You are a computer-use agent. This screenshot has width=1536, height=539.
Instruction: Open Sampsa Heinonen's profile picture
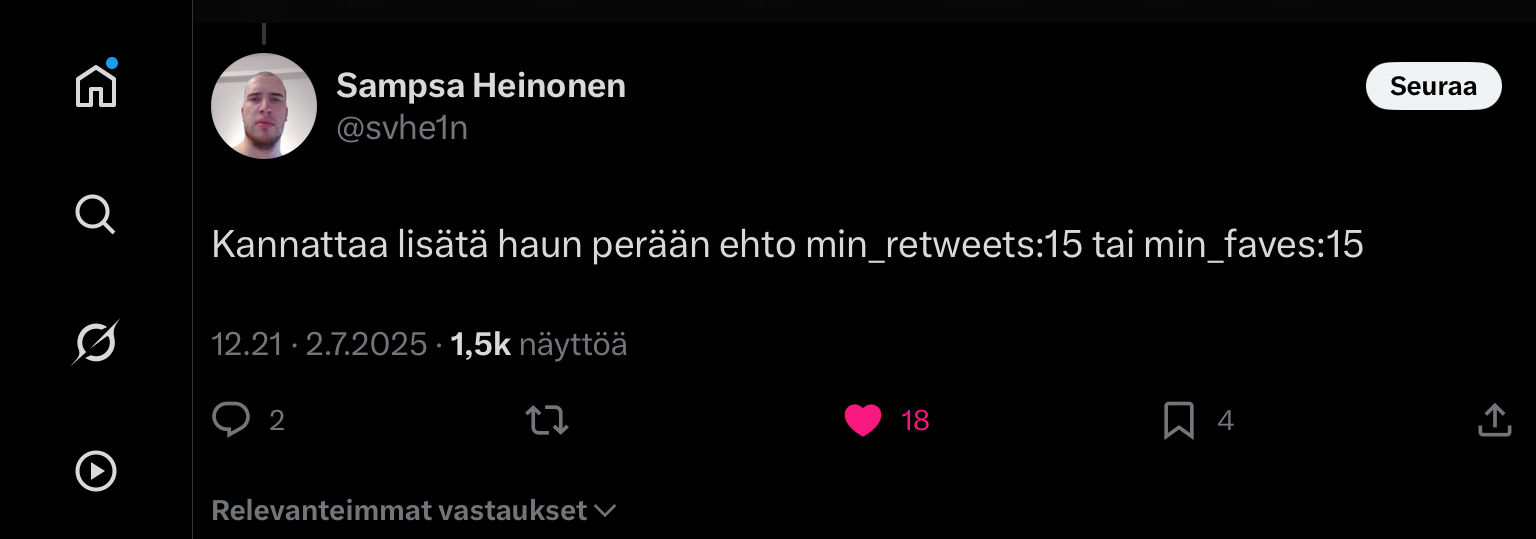[264, 106]
